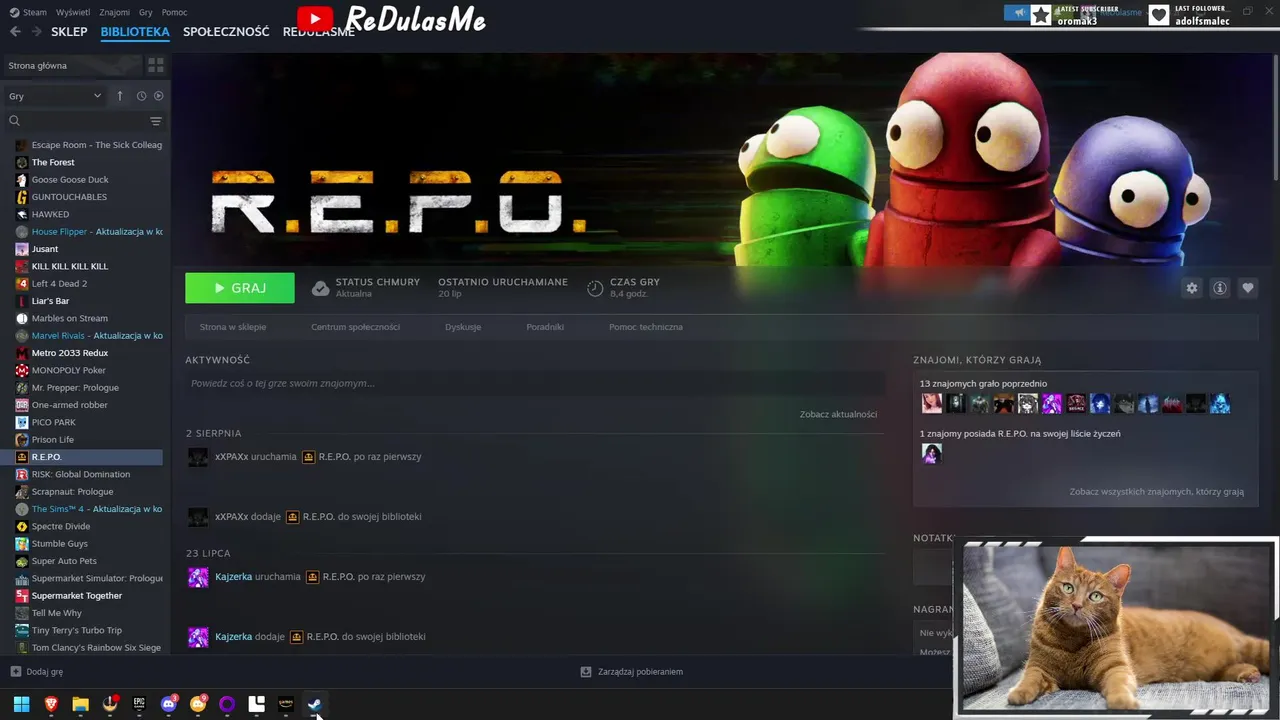Switch to the BIBLIOTEKA tab

[x=135, y=32]
